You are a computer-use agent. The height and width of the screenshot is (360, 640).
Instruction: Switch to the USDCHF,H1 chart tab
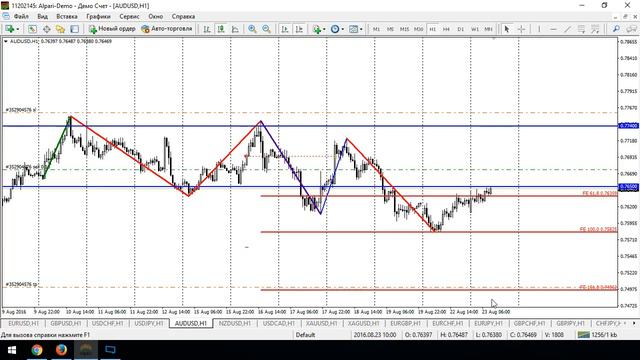(107, 323)
